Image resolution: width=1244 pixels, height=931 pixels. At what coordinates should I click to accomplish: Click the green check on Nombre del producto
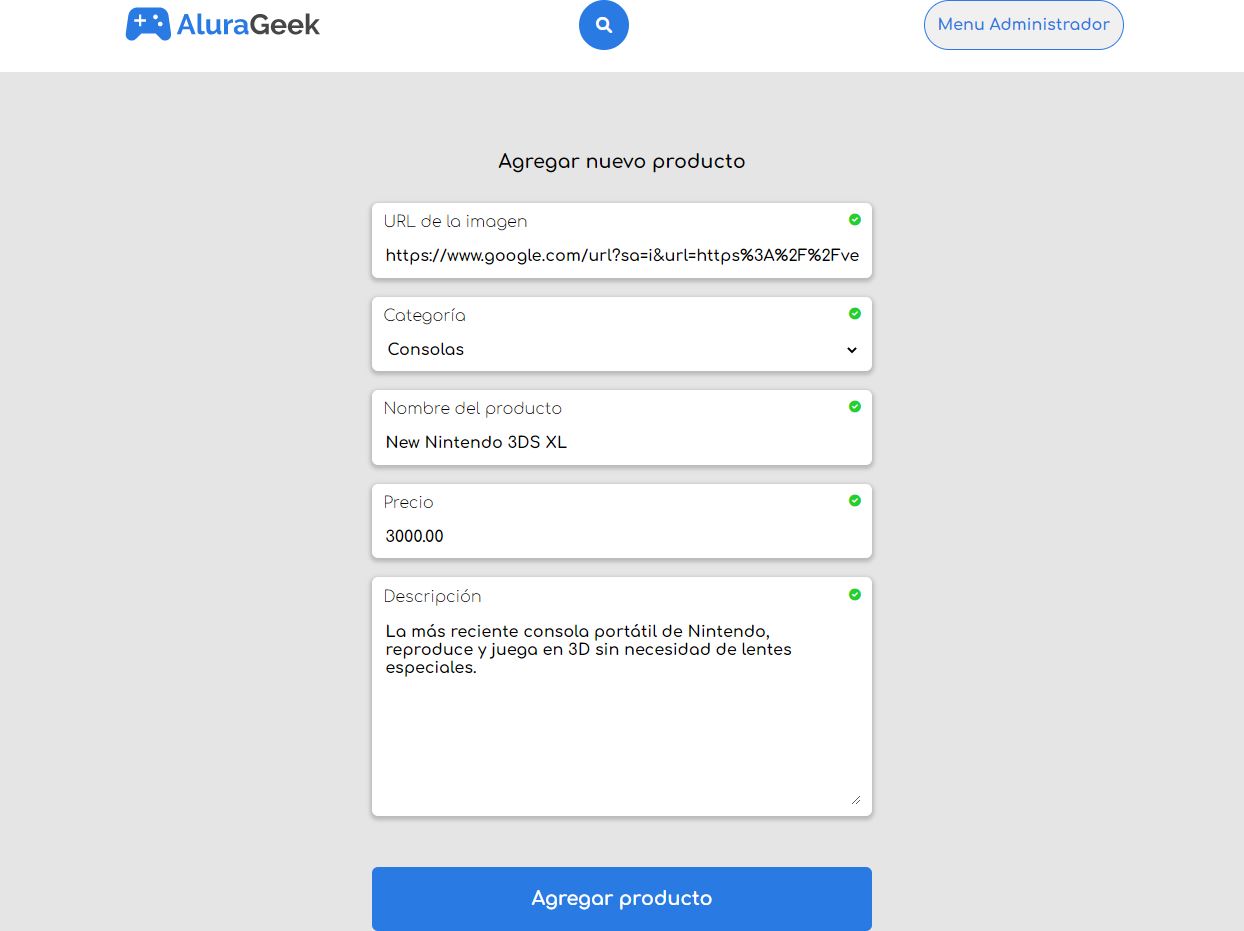(x=855, y=407)
